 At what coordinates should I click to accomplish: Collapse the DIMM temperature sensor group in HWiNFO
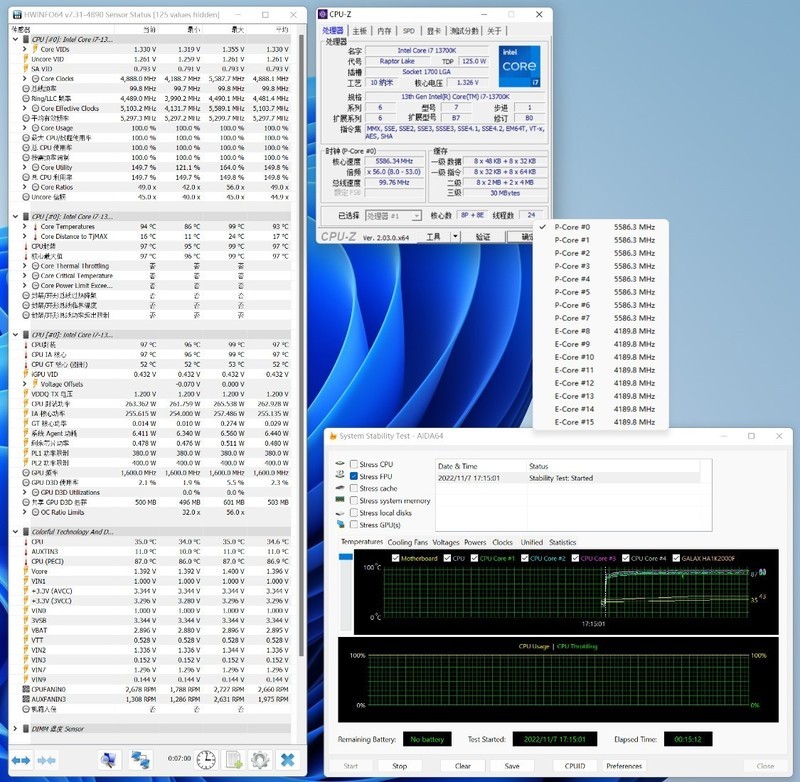pos(14,728)
